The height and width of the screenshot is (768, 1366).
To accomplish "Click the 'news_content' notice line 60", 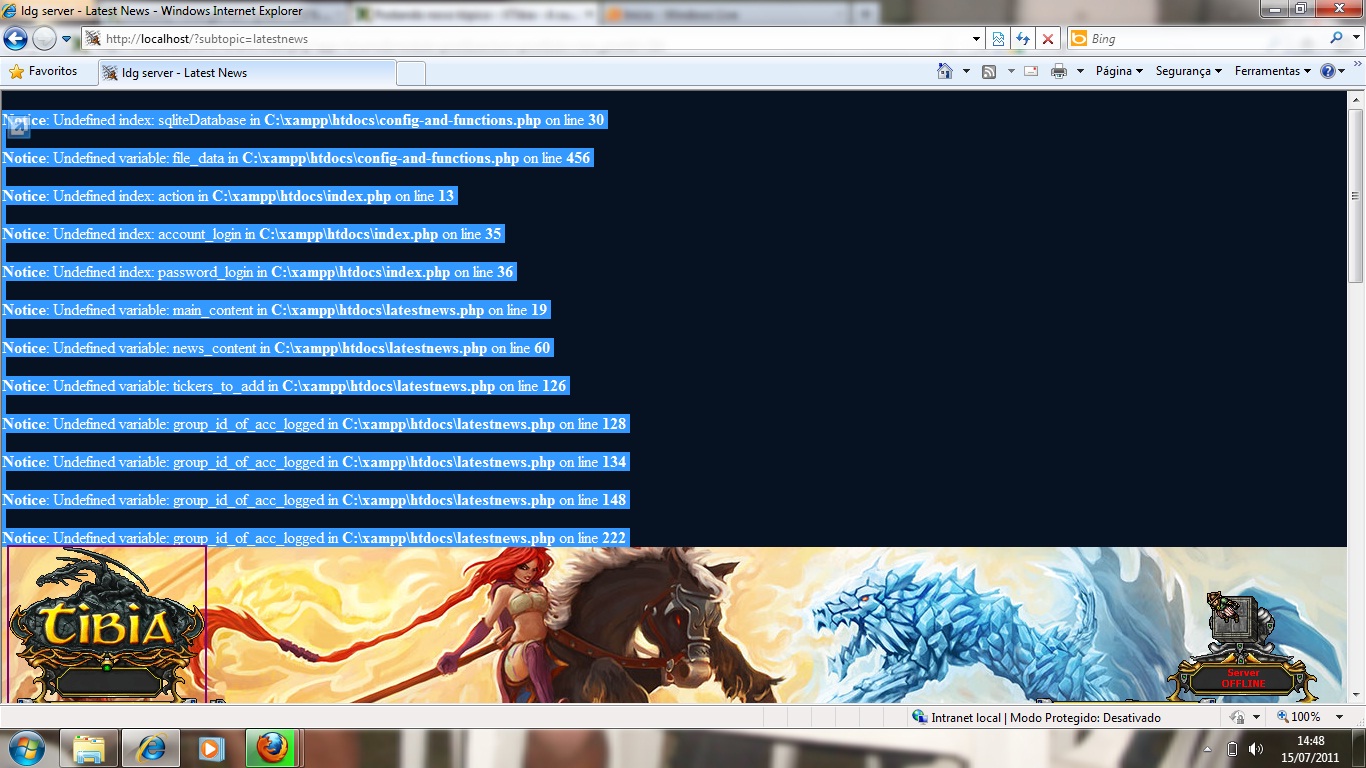I will (277, 348).
